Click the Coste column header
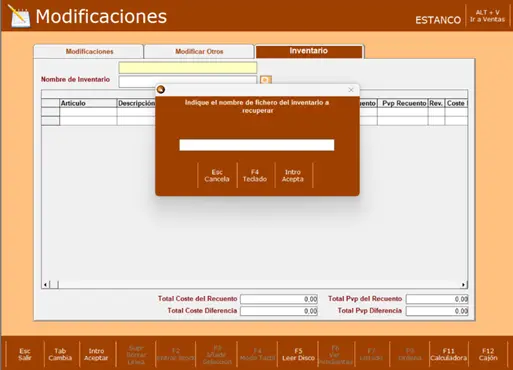This screenshot has height=370, width=513. pos(456,103)
